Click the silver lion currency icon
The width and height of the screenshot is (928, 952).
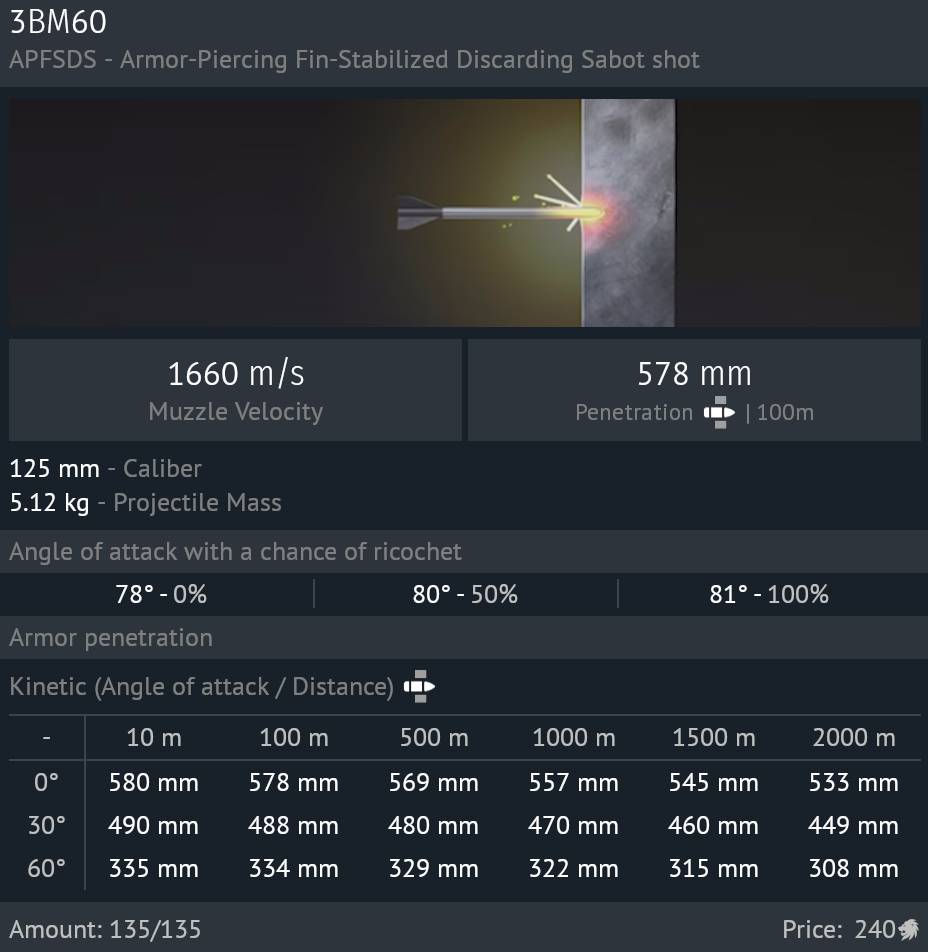pos(908,929)
